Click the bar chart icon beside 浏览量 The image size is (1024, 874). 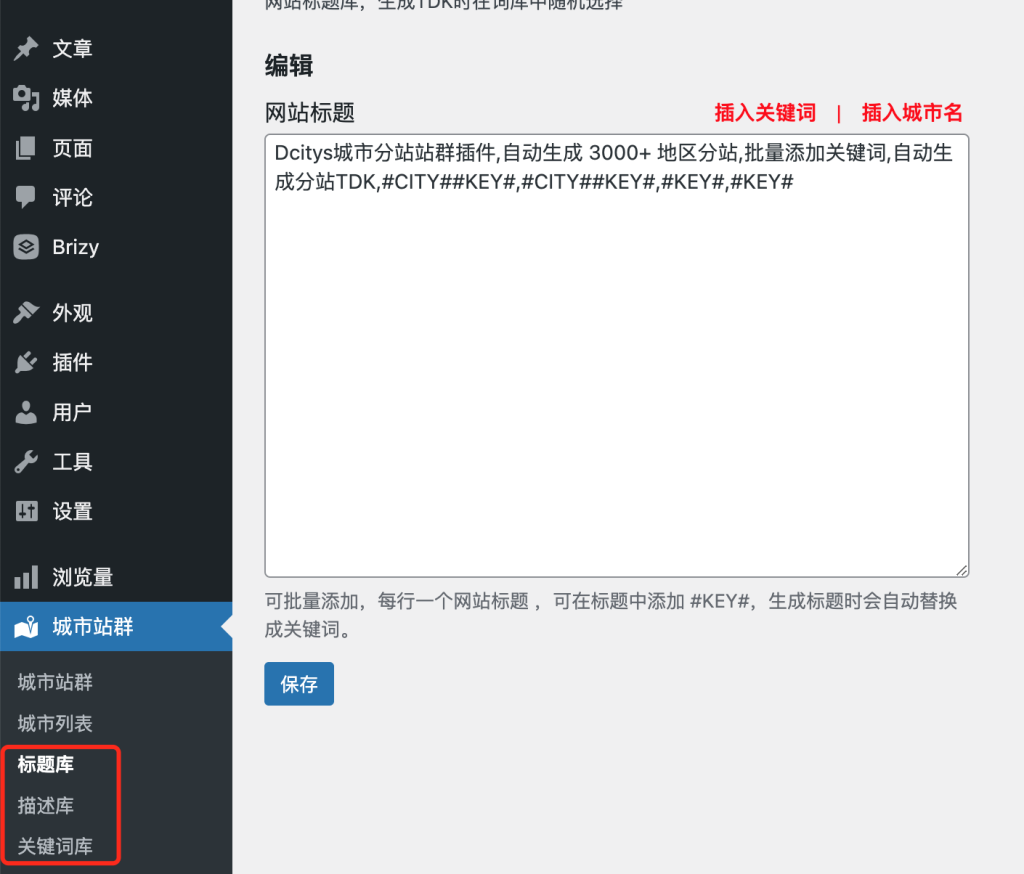tap(26, 577)
